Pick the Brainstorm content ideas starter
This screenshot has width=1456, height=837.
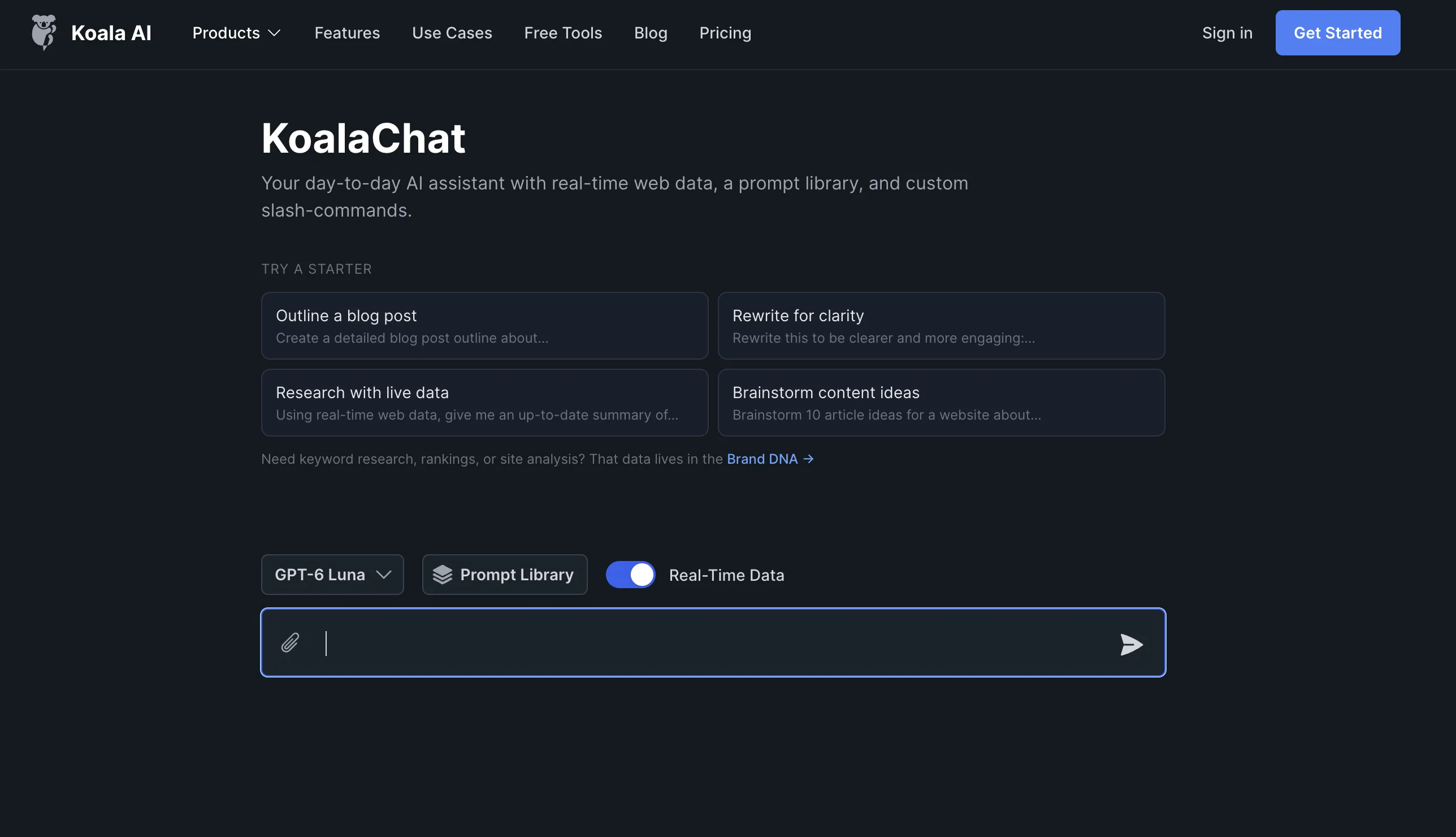(x=941, y=403)
